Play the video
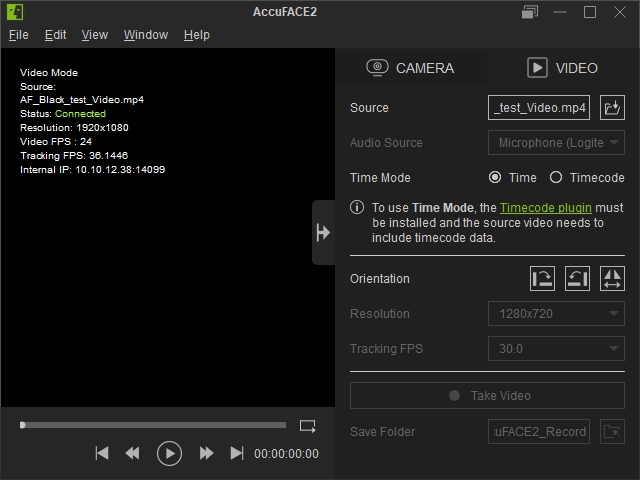Viewport: 640px width, 480px height. tap(169, 453)
